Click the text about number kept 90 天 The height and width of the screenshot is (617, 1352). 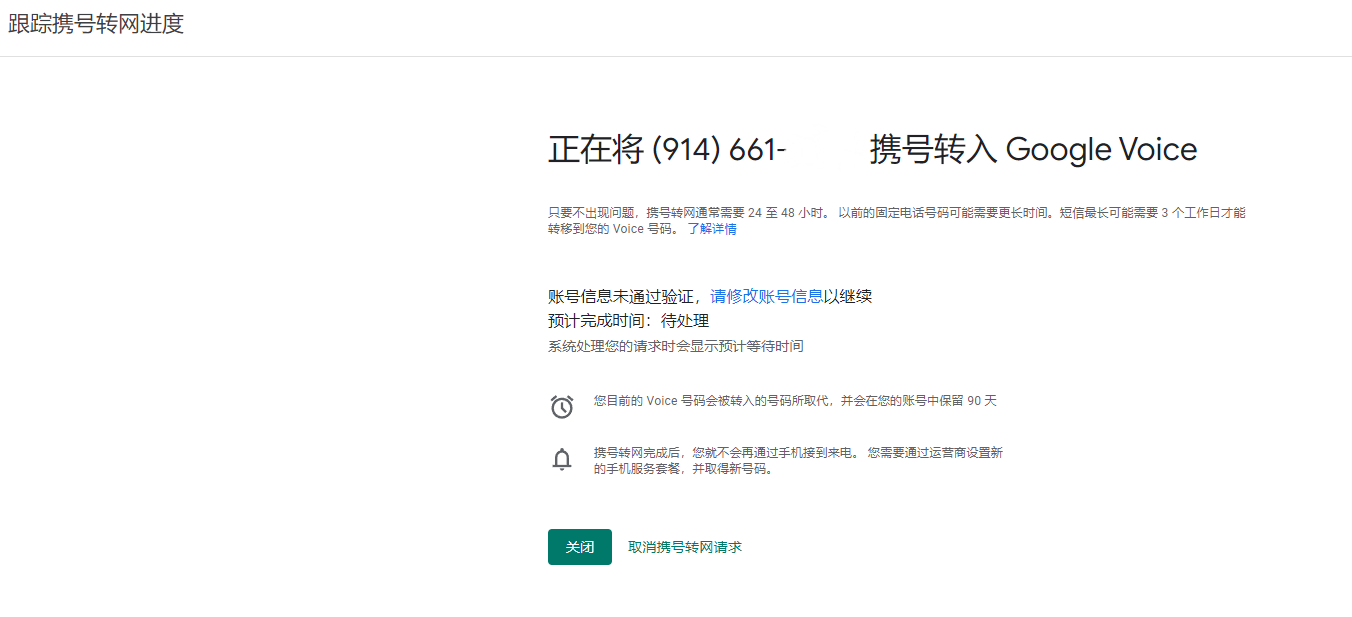(795, 401)
